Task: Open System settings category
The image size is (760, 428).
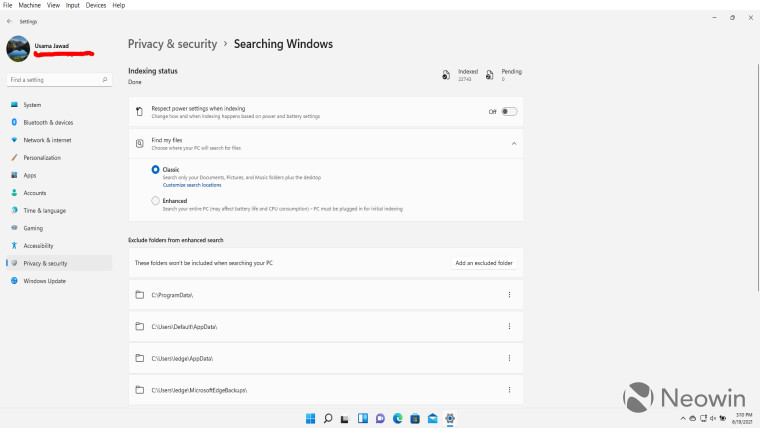Action: [59, 105]
